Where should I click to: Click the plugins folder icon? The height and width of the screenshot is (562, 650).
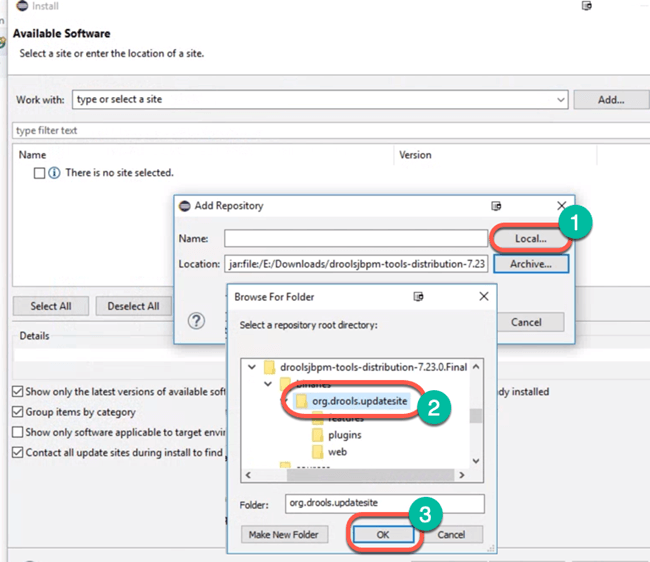pyautogui.click(x=318, y=435)
